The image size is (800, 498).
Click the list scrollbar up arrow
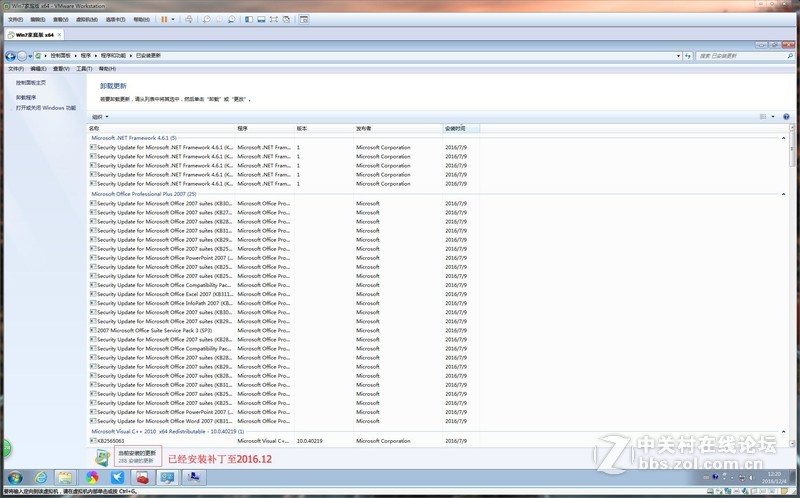point(792,128)
